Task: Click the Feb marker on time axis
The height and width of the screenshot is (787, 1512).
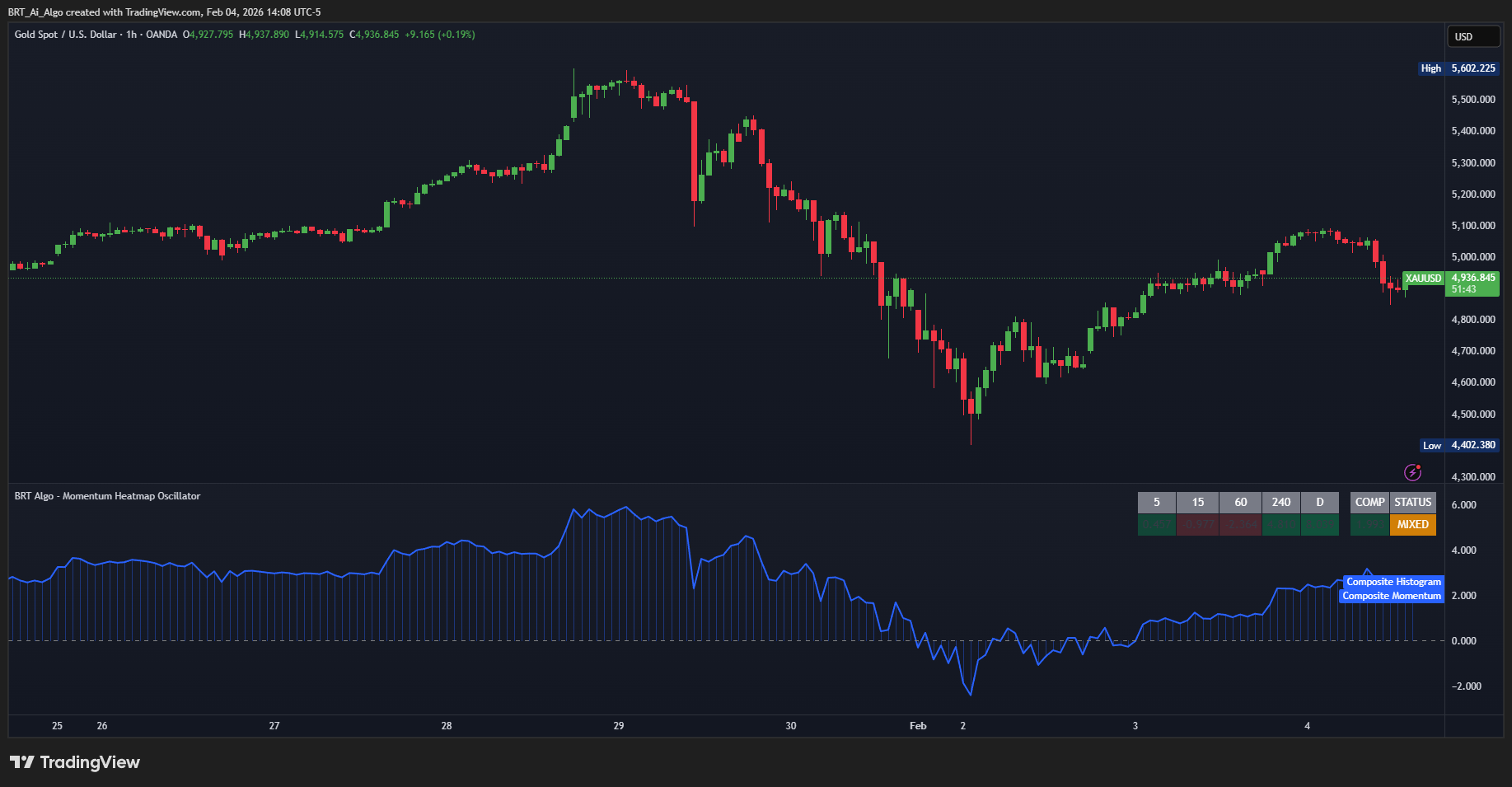Action: 918,726
